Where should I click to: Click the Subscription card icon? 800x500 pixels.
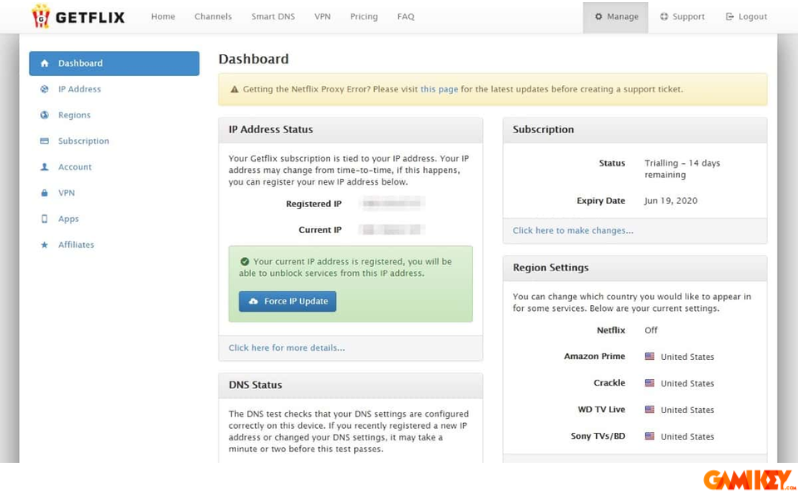click(x=44, y=141)
